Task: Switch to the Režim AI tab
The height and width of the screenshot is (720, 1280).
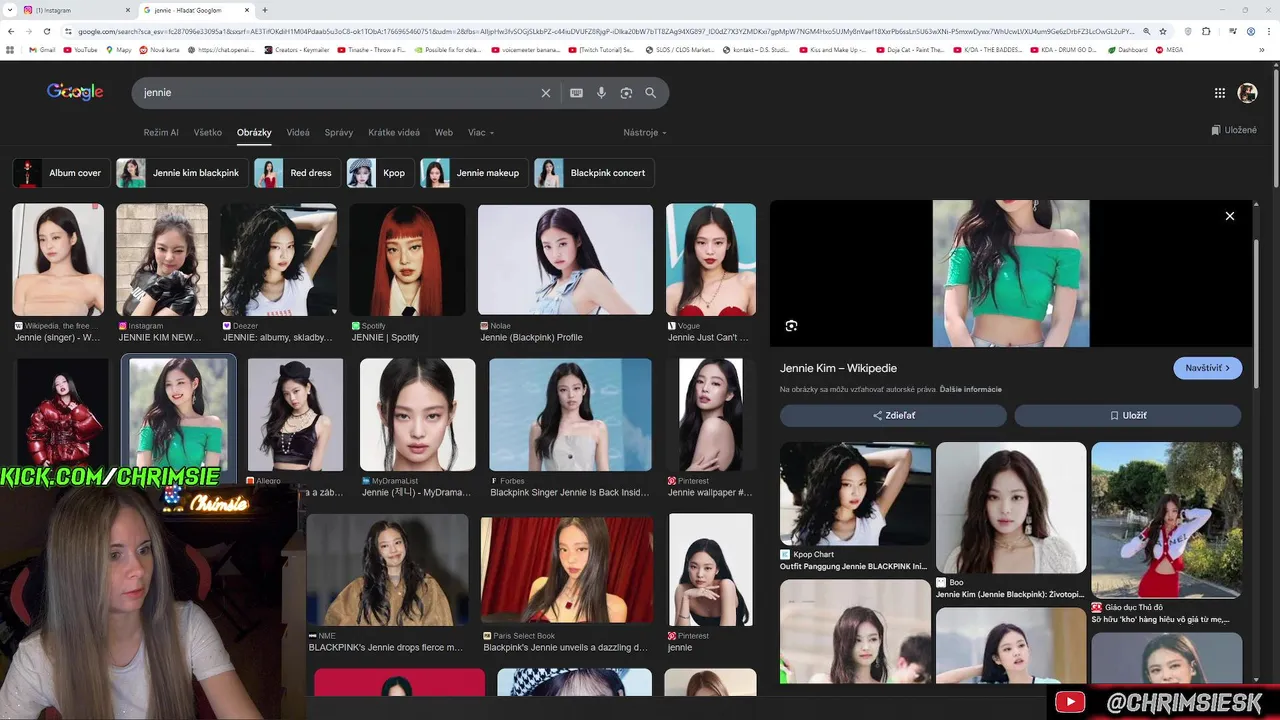Action: point(161,132)
